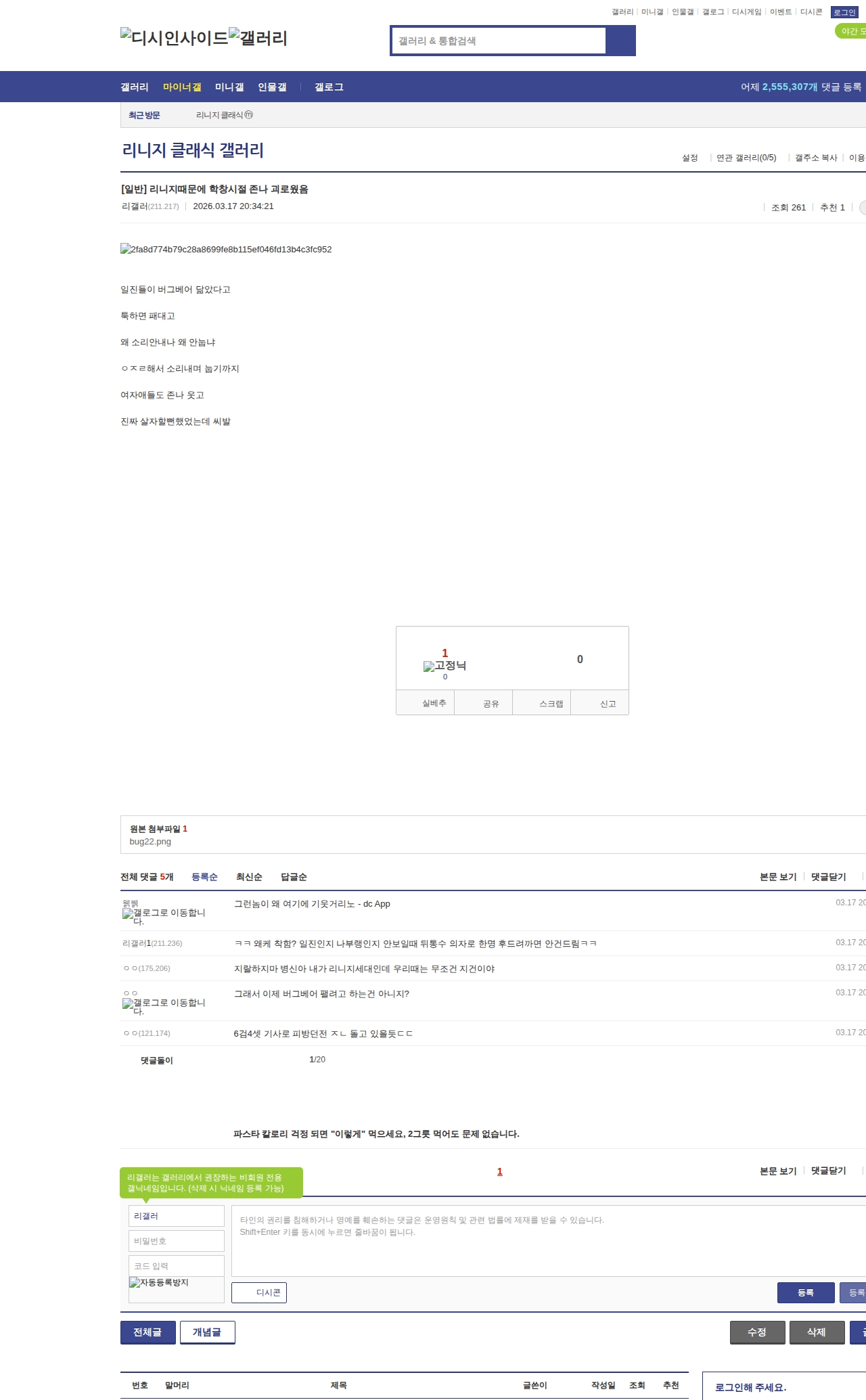Click the blue search button beside the search box
Image resolution: width=866 pixels, height=1400 pixels.
pos(620,41)
